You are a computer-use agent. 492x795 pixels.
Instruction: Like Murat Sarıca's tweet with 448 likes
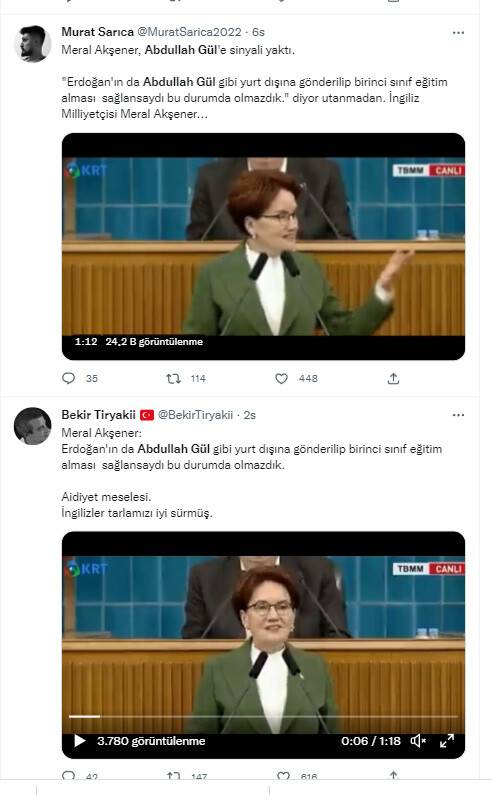282,378
